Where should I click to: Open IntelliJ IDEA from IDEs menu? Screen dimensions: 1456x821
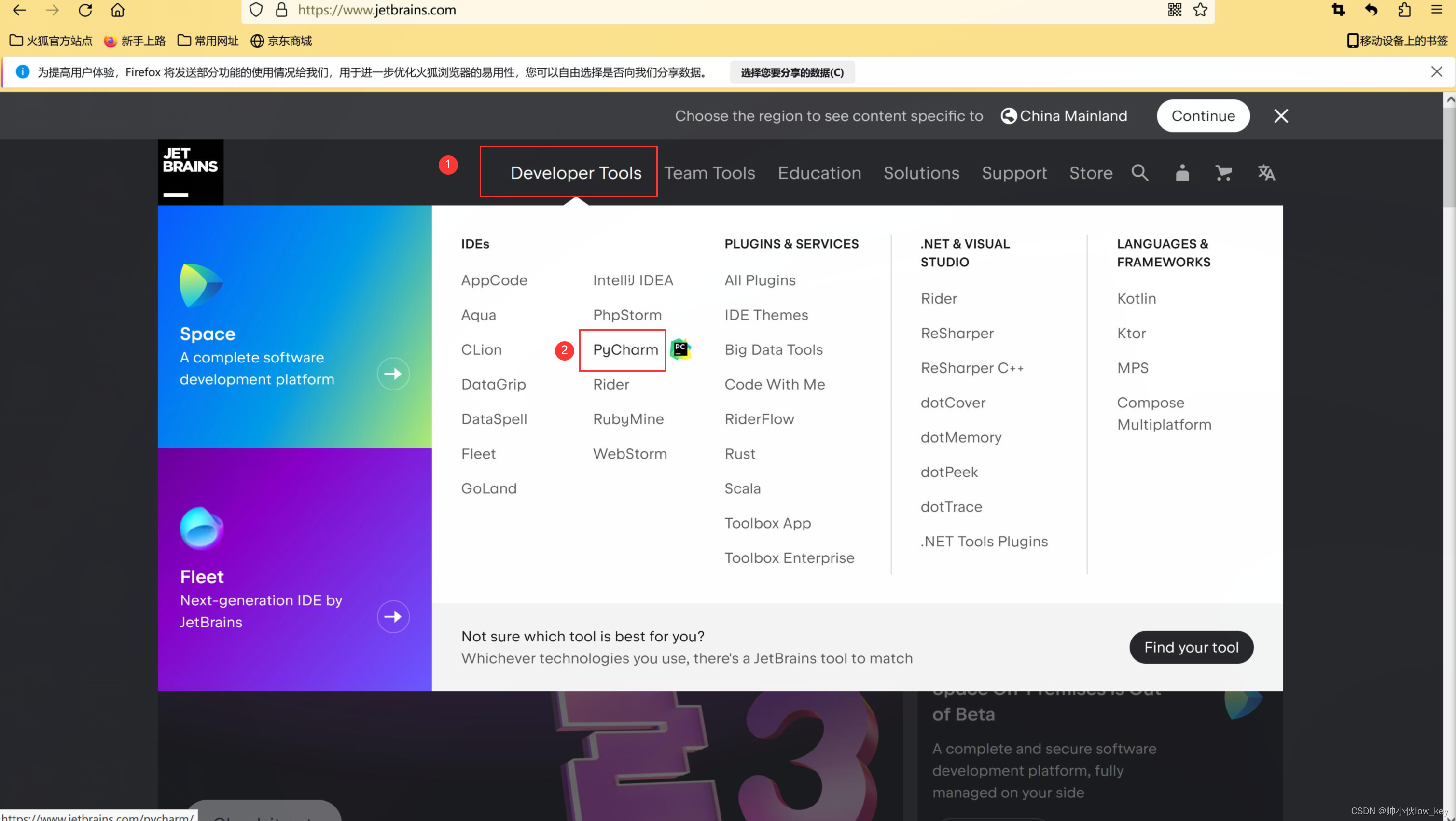pos(633,279)
